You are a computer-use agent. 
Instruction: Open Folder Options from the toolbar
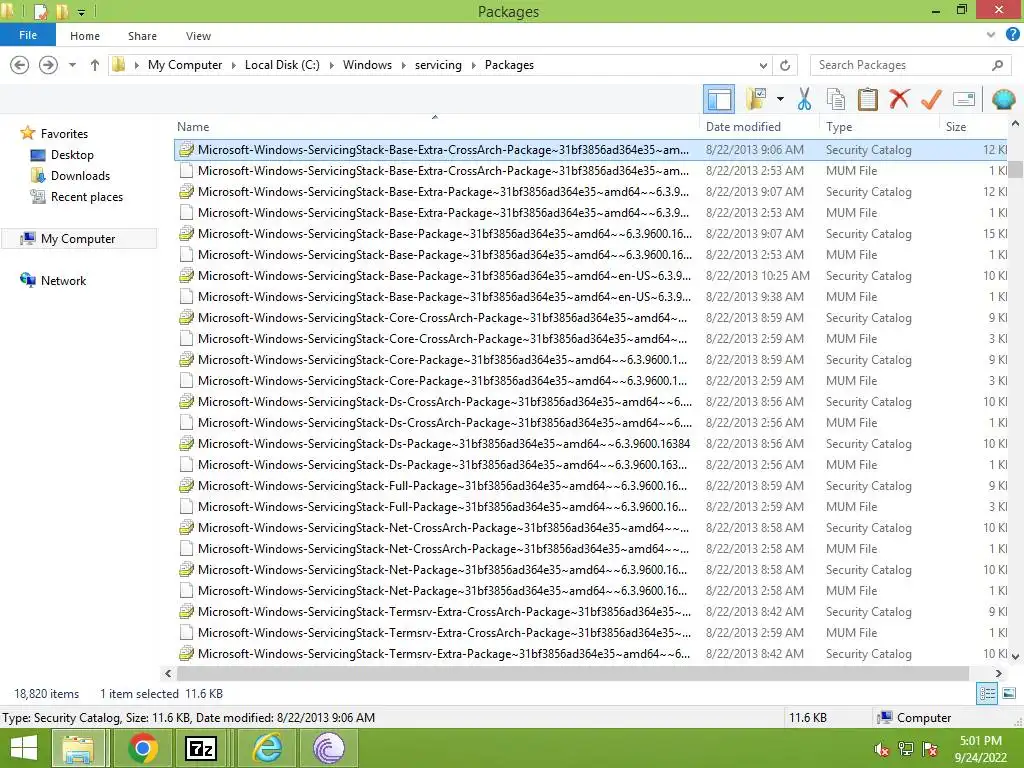click(x=756, y=99)
